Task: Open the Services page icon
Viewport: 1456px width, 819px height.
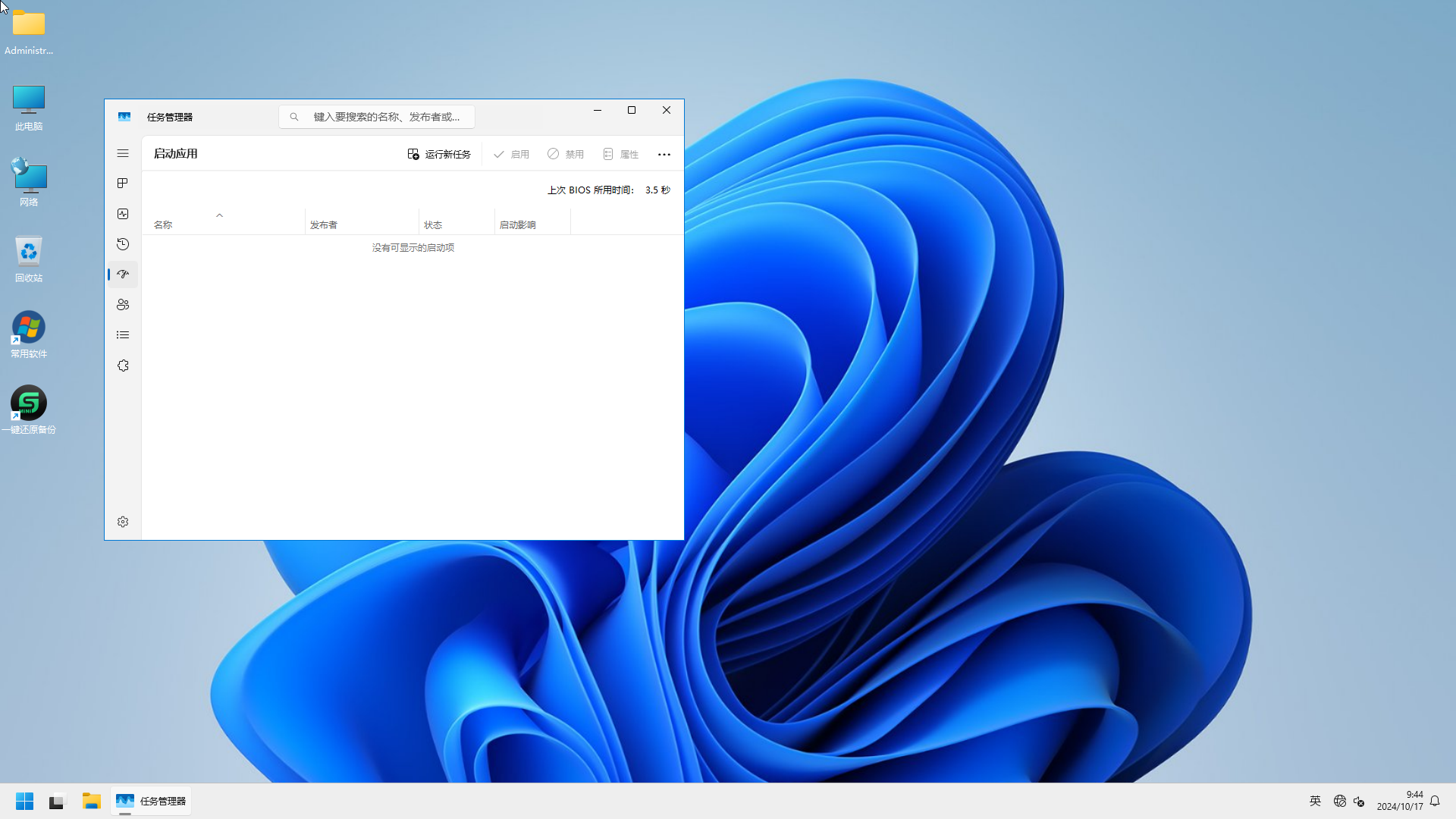Action: point(123,366)
